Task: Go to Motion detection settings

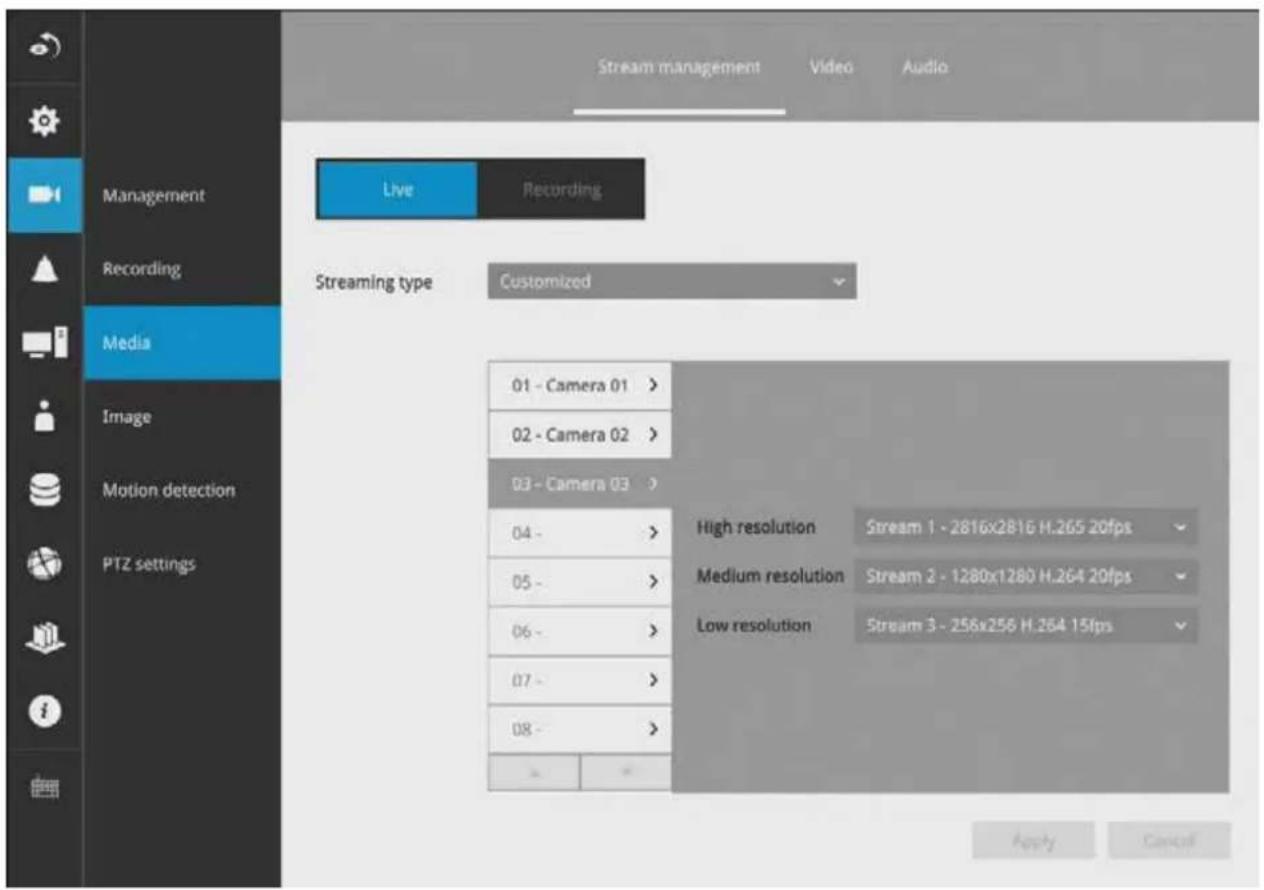Action: click(182, 491)
